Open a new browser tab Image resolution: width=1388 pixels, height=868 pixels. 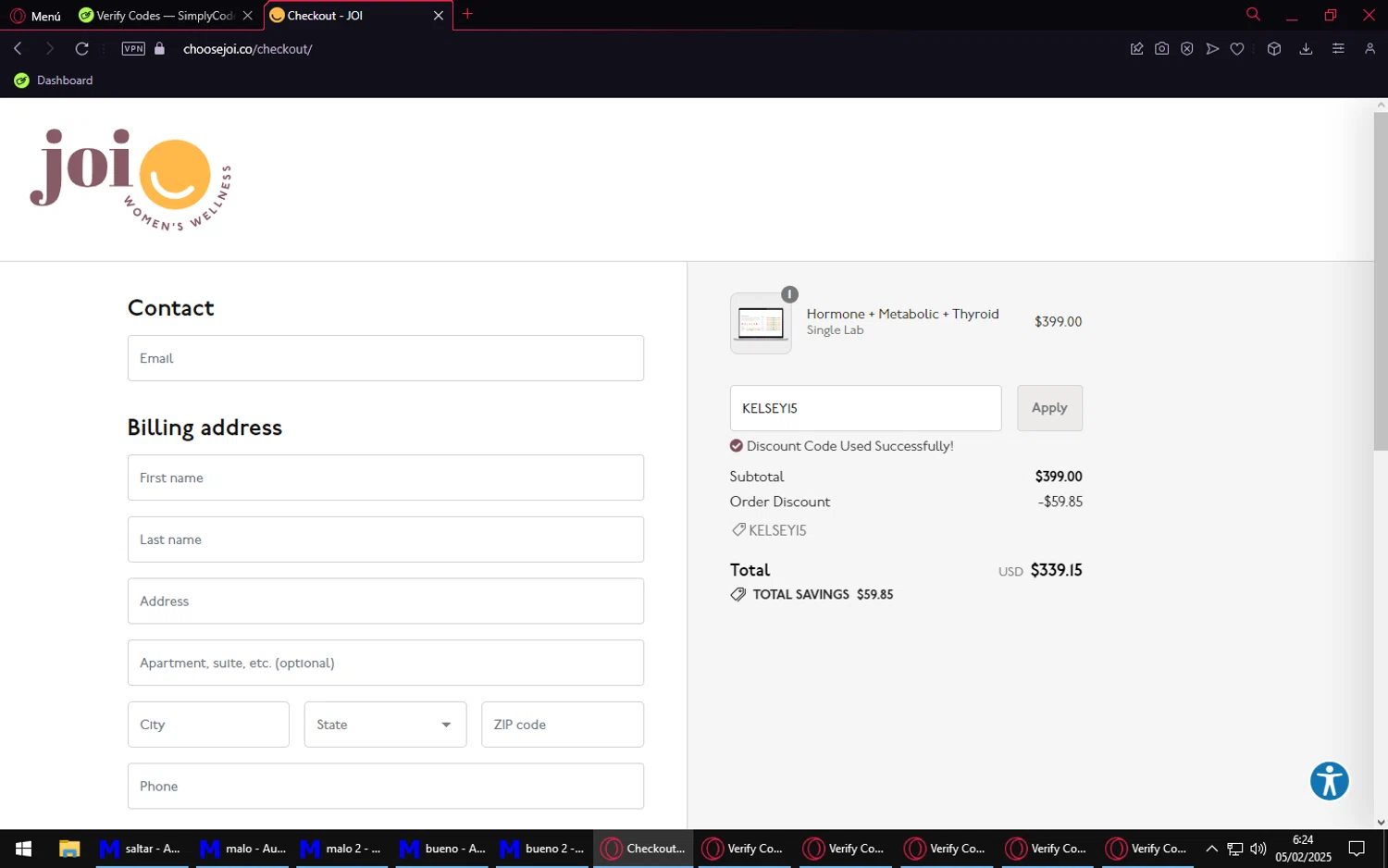467,14
